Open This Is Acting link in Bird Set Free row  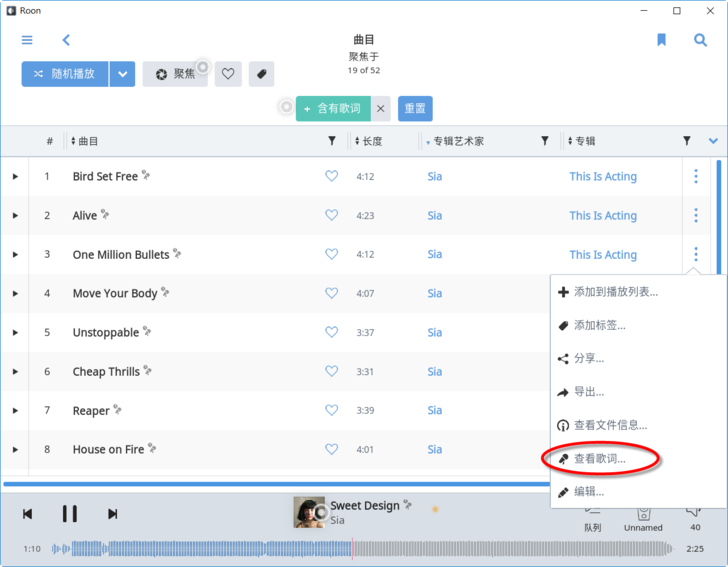[x=603, y=176]
